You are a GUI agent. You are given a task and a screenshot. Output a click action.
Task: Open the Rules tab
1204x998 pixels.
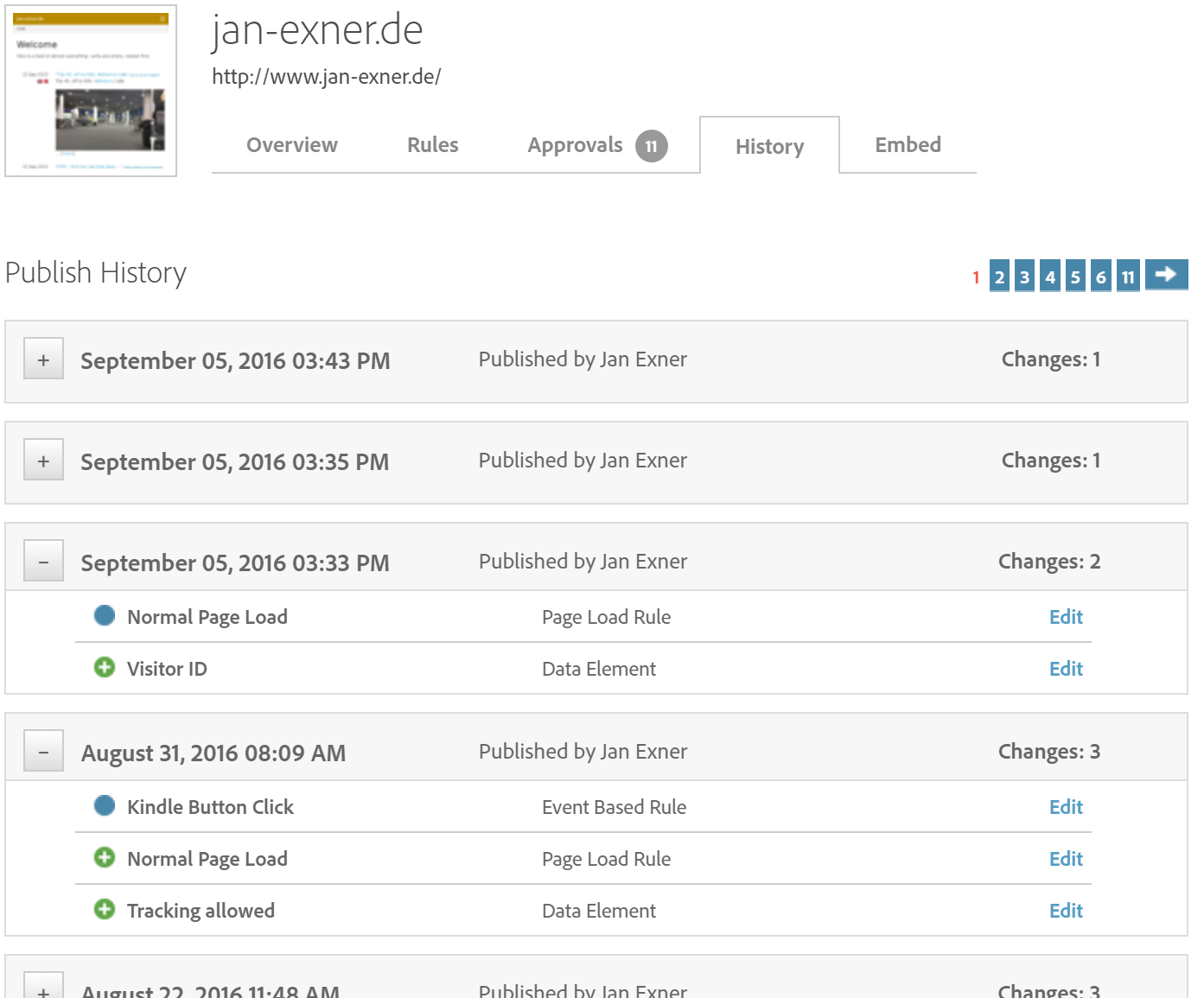[x=432, y=145]
